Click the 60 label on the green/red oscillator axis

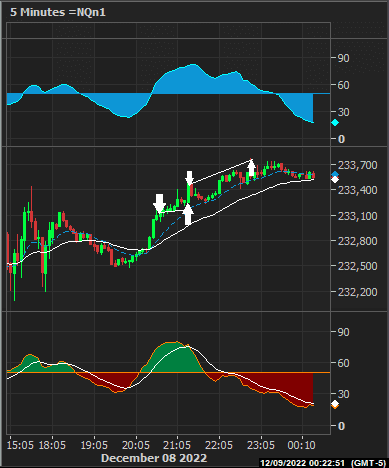[344, 363]
